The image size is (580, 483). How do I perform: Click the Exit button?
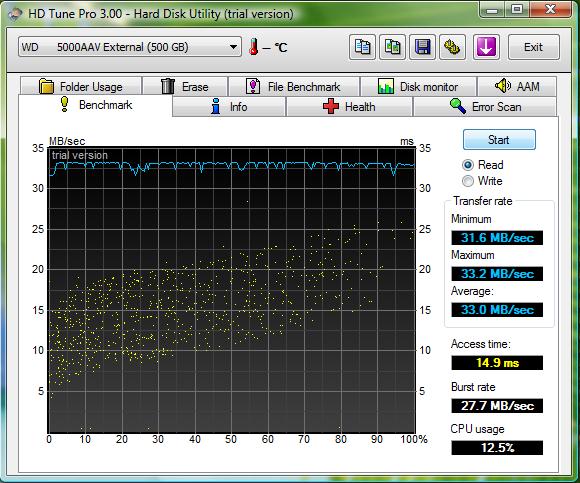(x=533, y=47)
